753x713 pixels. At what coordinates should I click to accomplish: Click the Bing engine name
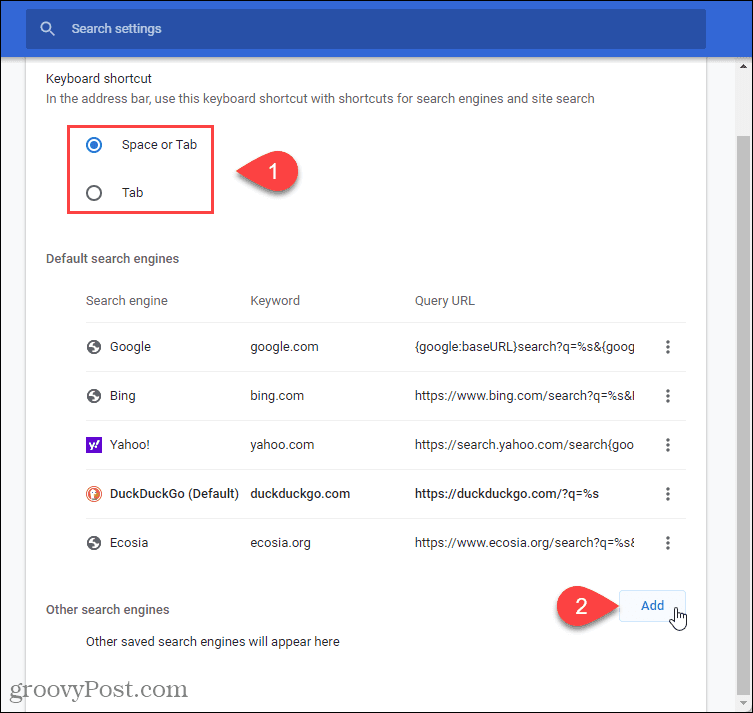[x=122, y=396]
